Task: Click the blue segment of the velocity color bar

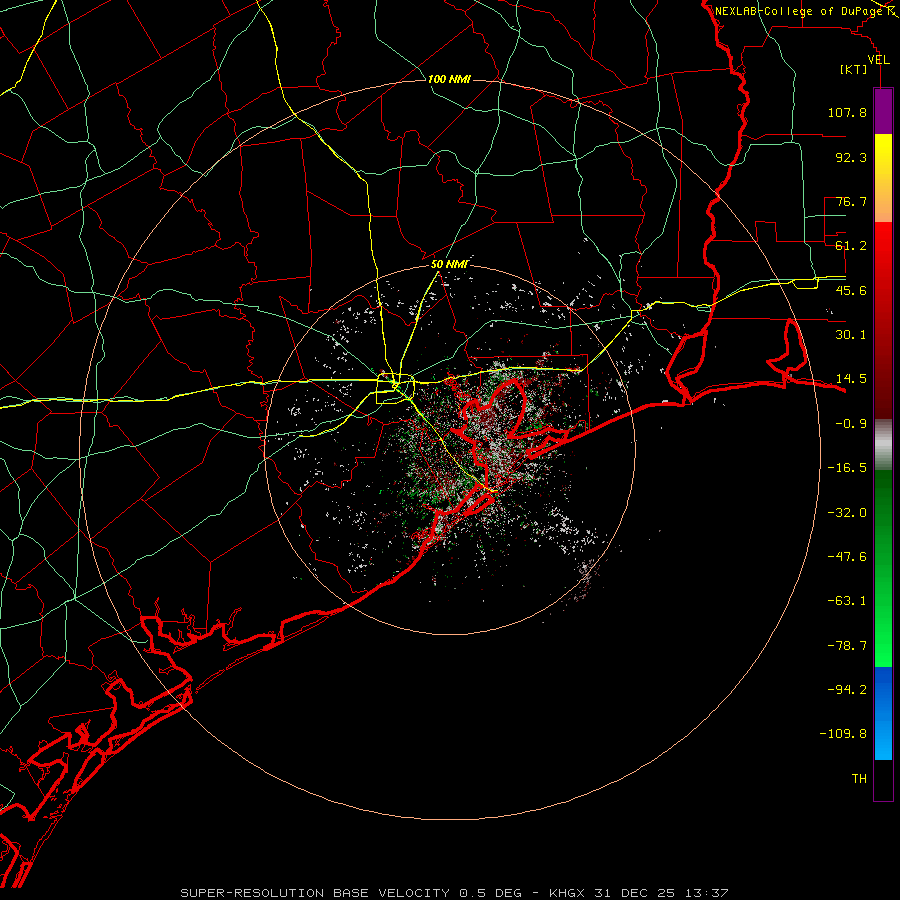Action: click(x=883, y=713)
